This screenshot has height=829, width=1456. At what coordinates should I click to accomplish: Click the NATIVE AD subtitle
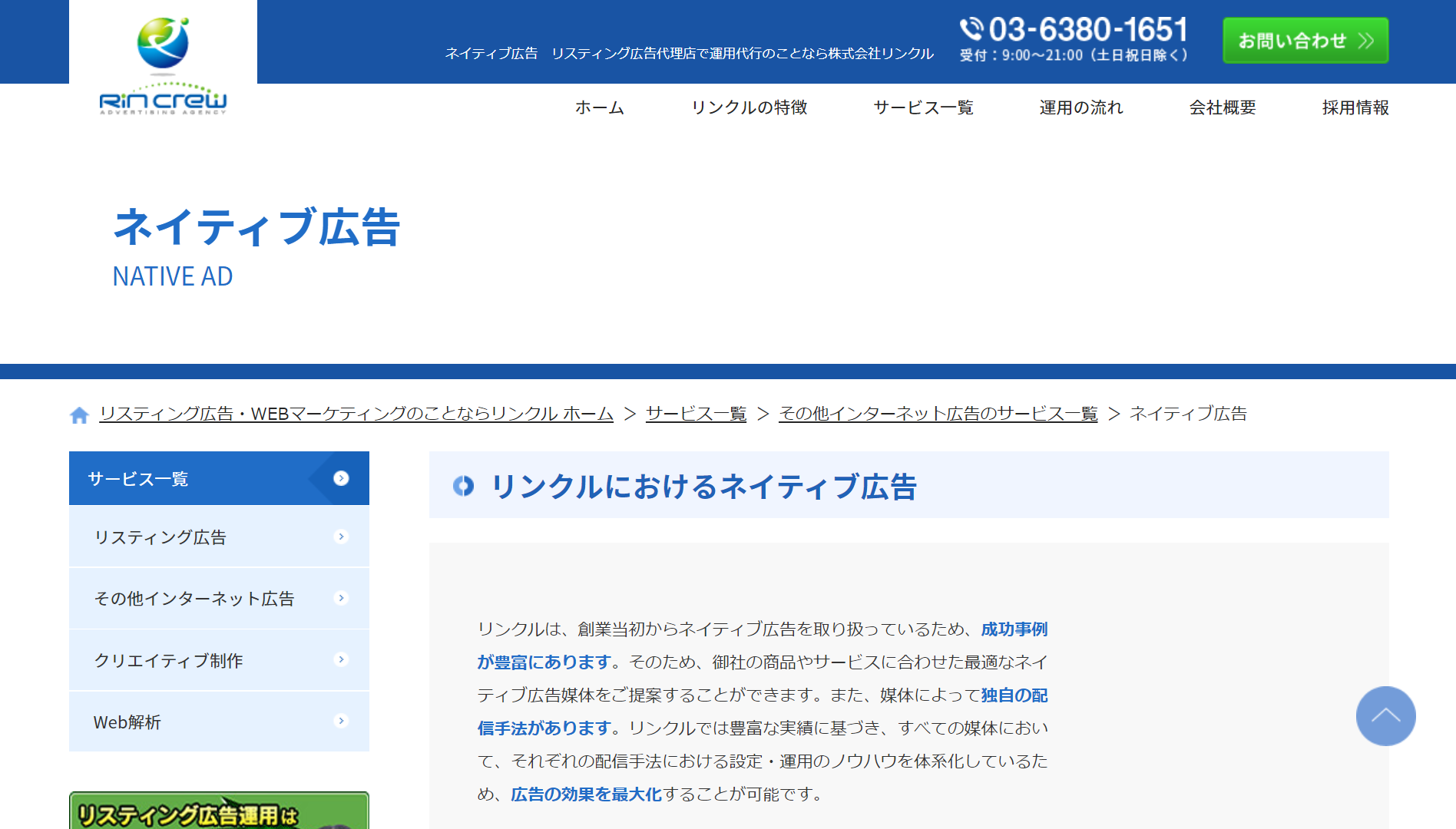tap(173, 276)
